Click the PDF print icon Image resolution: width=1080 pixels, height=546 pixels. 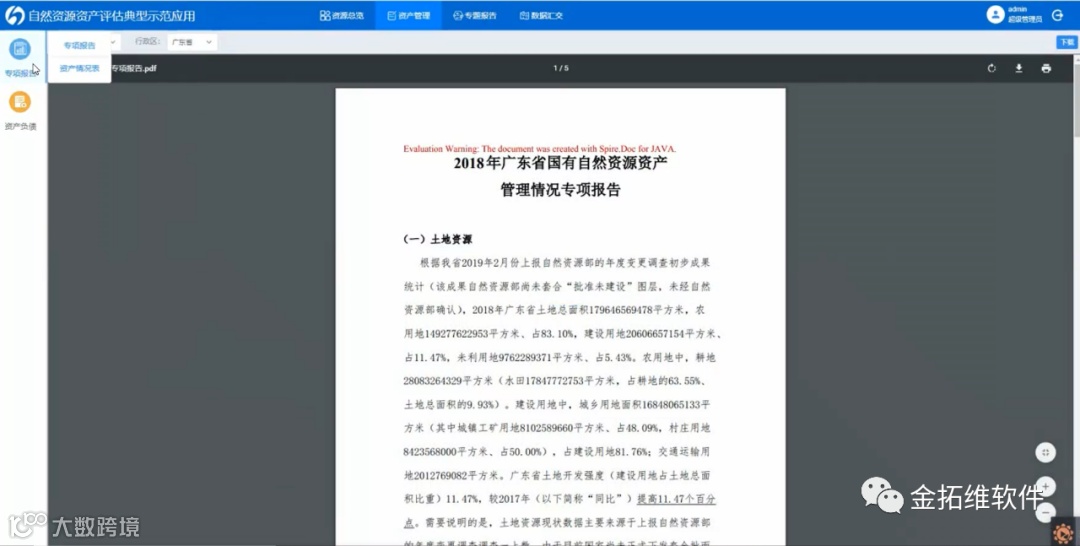coord(1046,68)
